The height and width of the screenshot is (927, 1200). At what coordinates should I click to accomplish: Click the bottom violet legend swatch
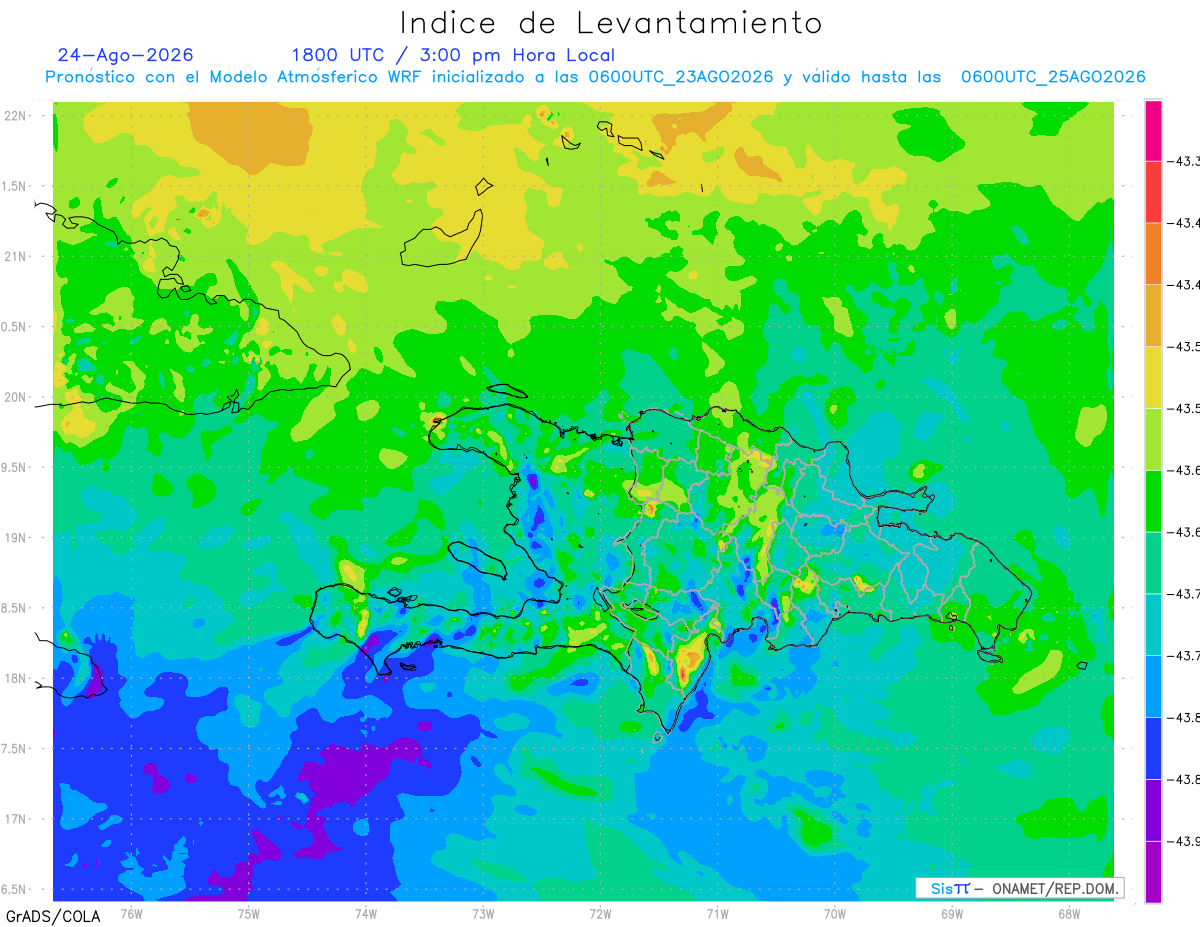click(1153, 872)
